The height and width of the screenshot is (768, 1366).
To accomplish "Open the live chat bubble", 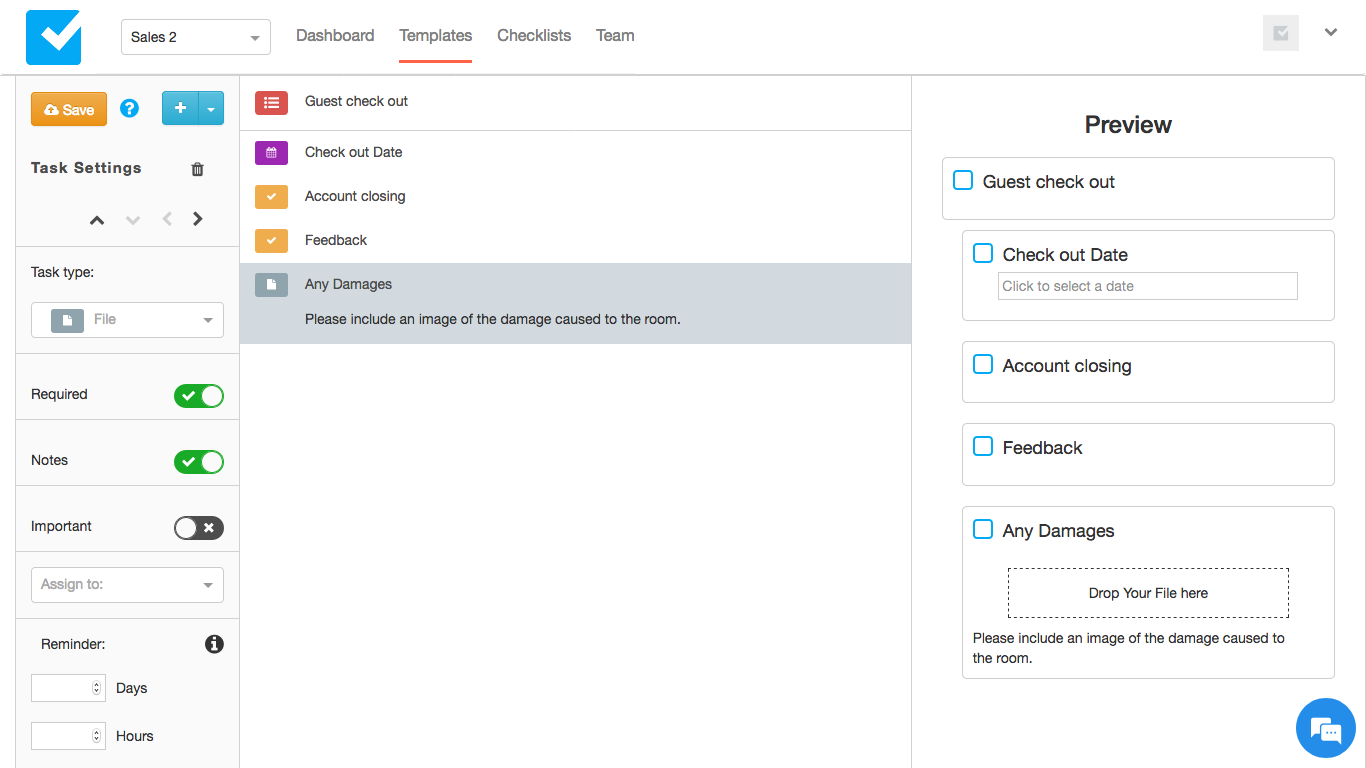I will point(1325,728).
